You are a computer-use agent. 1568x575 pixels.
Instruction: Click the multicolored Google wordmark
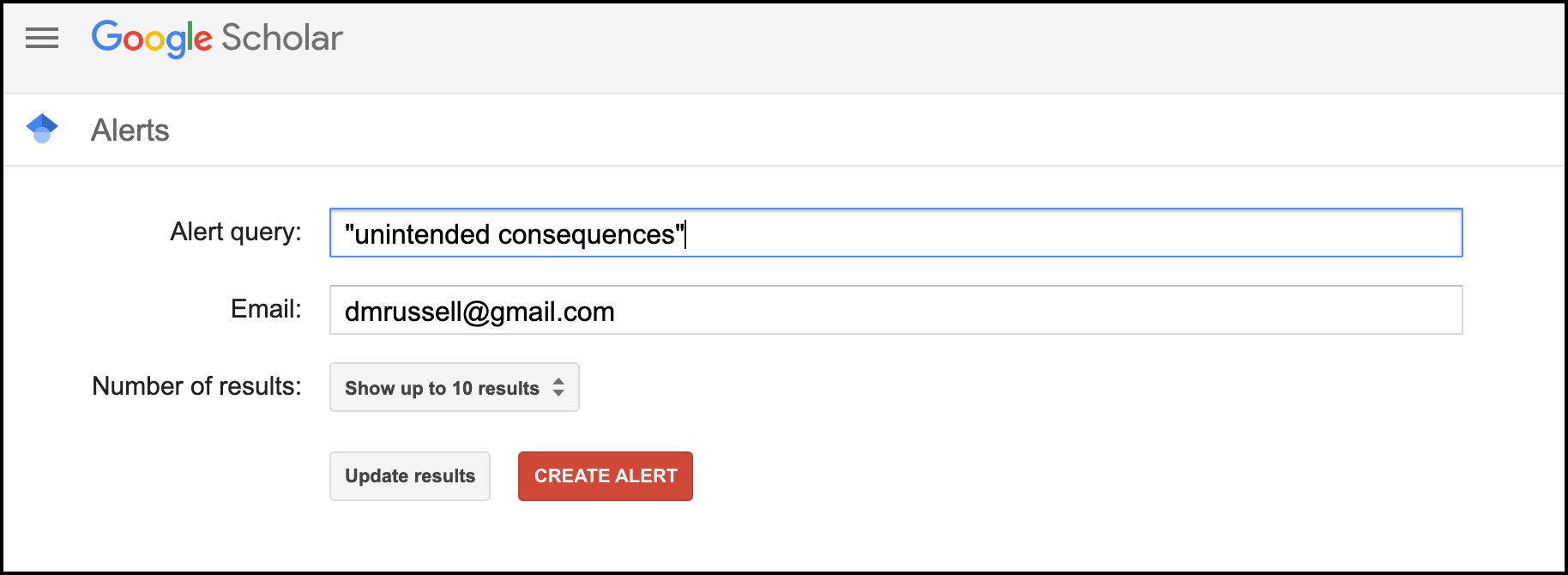152,39
